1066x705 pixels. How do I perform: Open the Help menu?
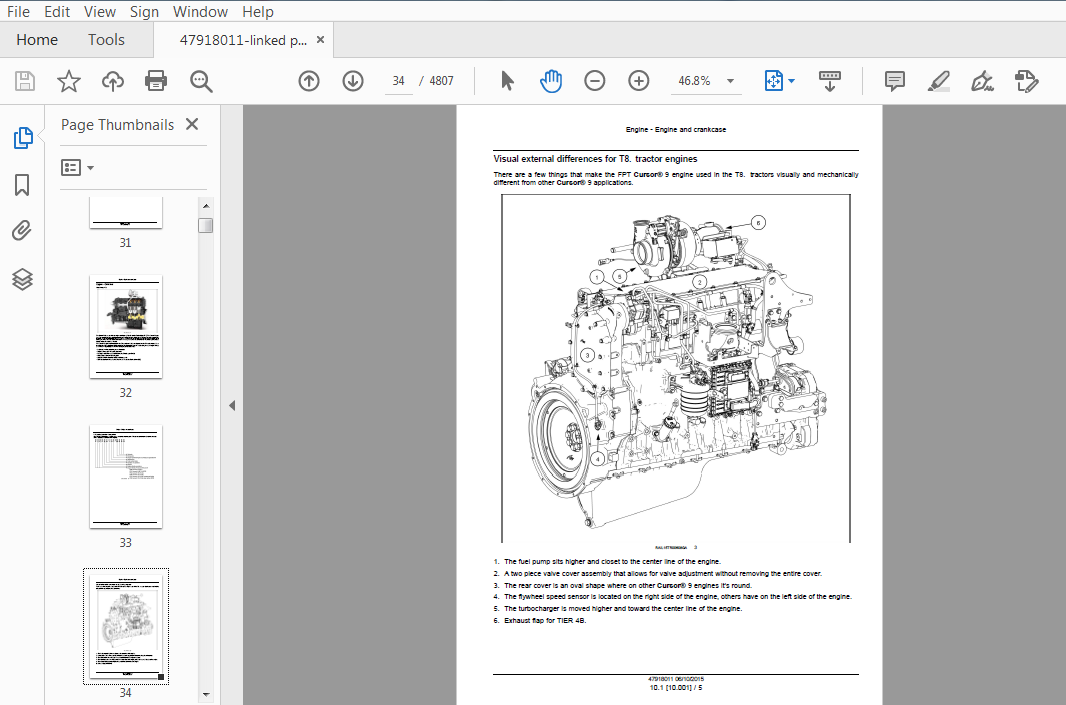coord(258,12)
